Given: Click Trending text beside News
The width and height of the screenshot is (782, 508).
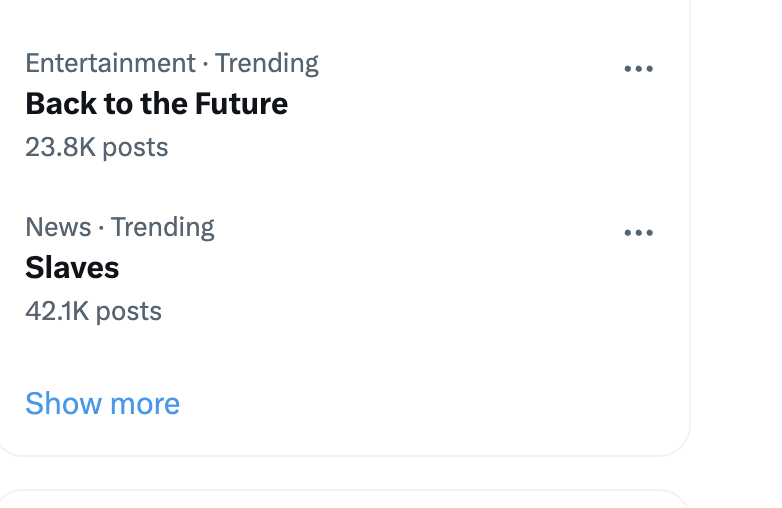Looking at the screenshot, I should 162,227.
